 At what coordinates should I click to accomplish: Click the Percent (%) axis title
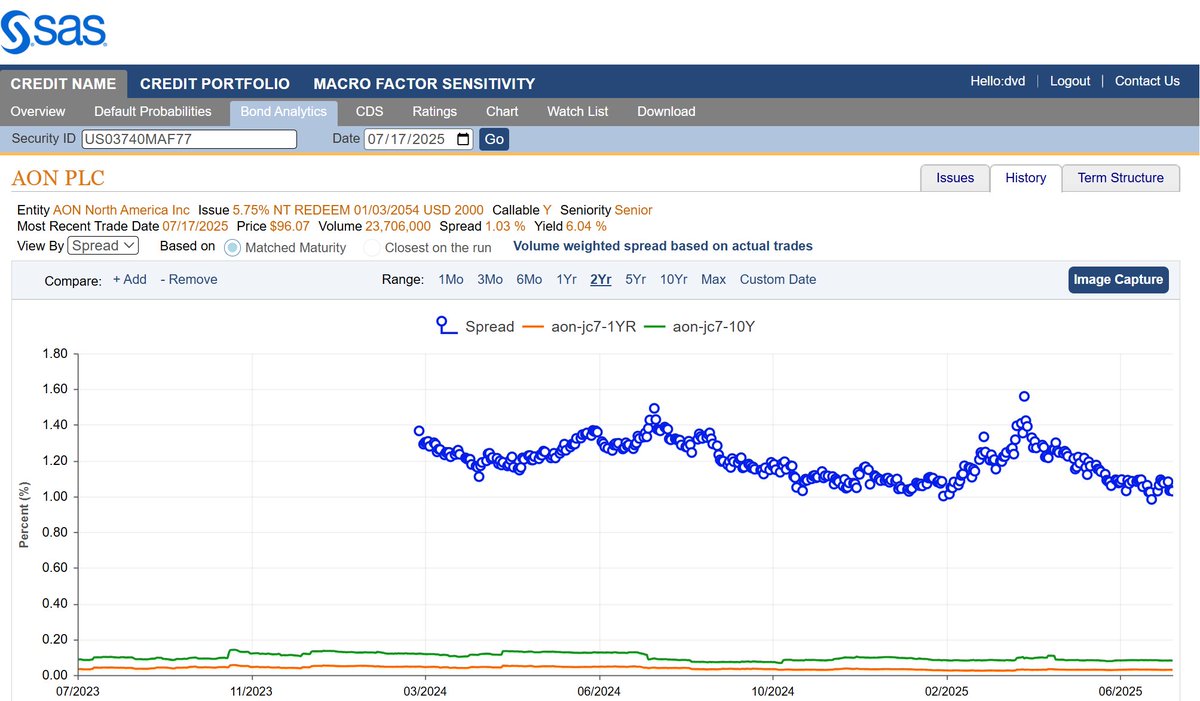point(24,514)
